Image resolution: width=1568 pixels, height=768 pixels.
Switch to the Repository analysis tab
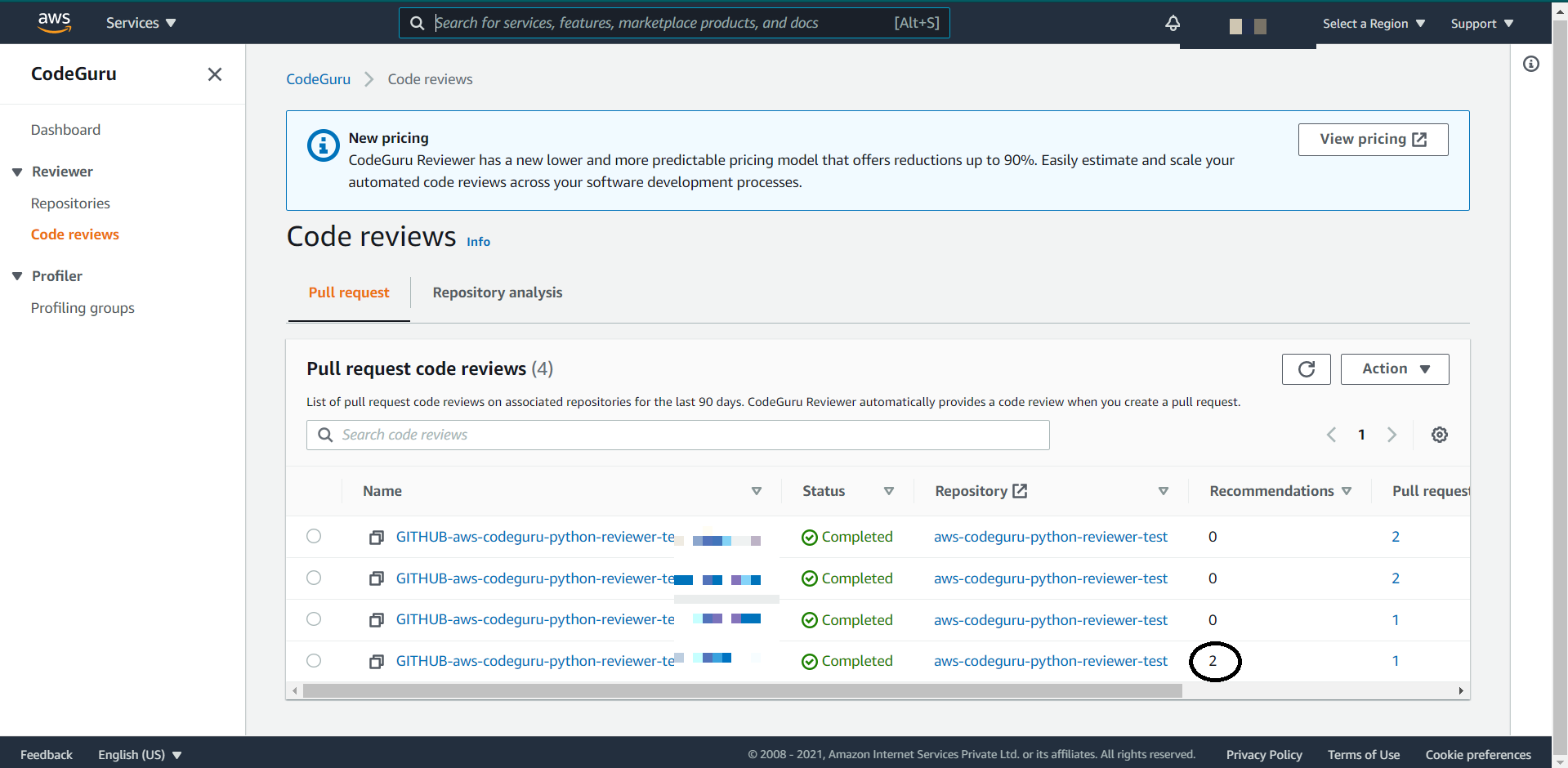498,292
